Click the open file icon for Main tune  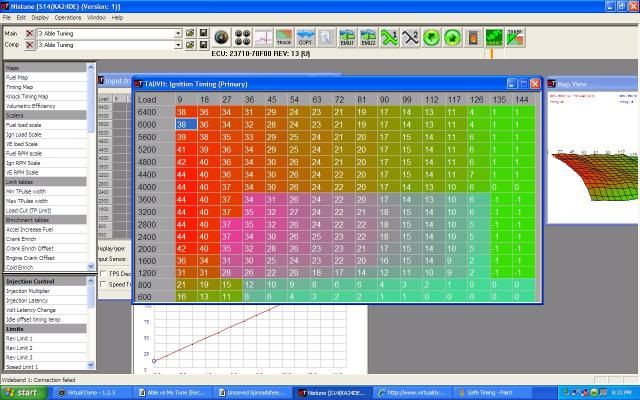(191, 33)
